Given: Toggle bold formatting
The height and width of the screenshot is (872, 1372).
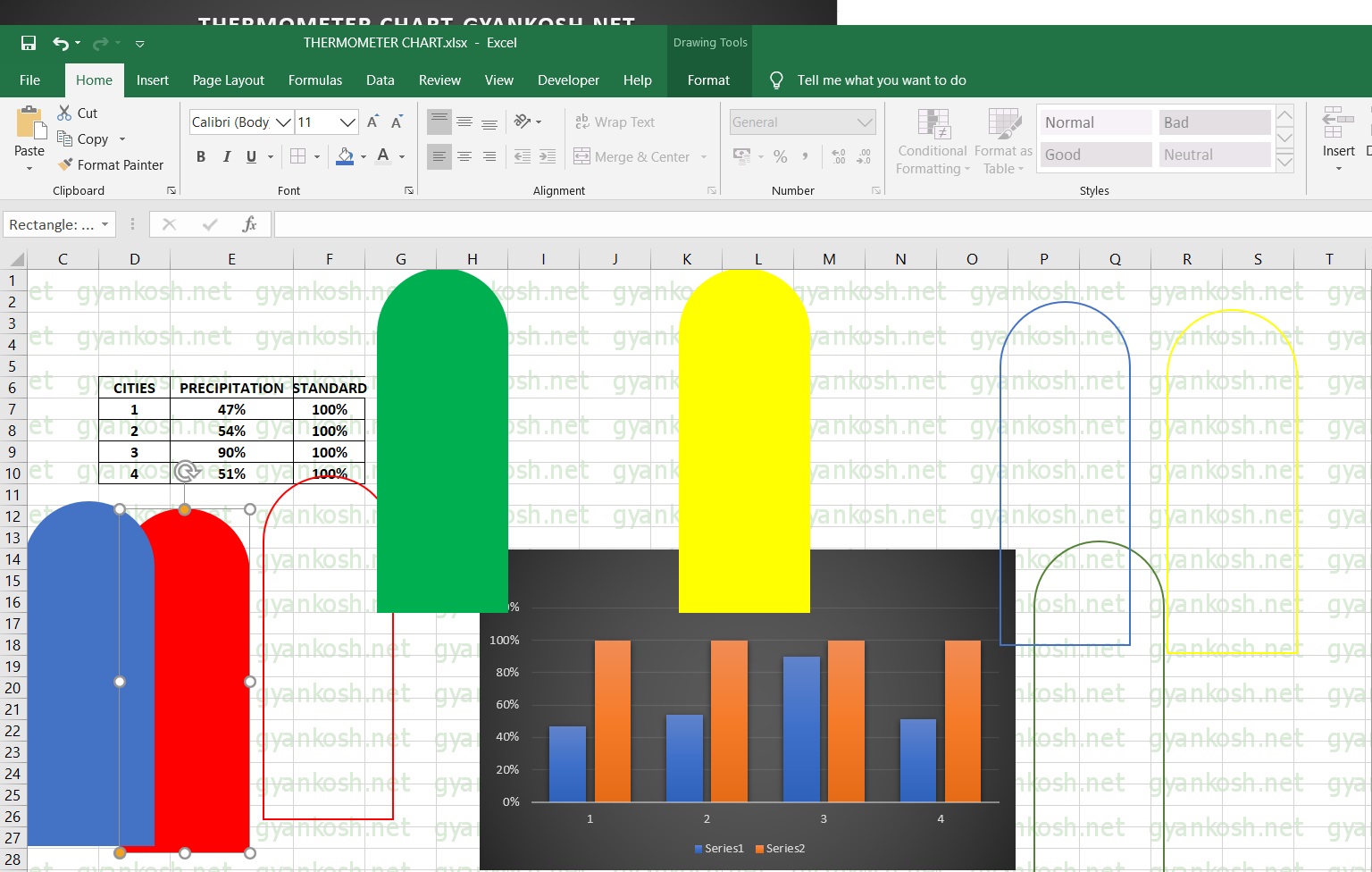Looking at the screenshot, I should [x=201, y=156].
